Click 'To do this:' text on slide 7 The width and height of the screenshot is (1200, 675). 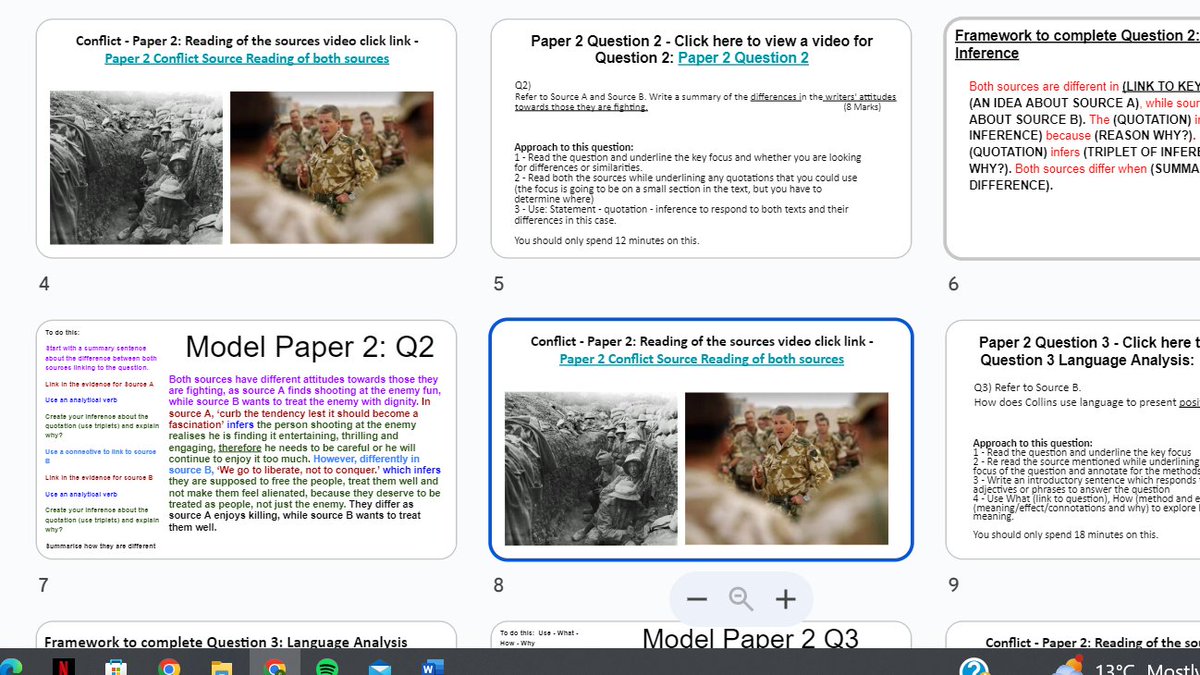pyautogui.click(x=62, y=331)
